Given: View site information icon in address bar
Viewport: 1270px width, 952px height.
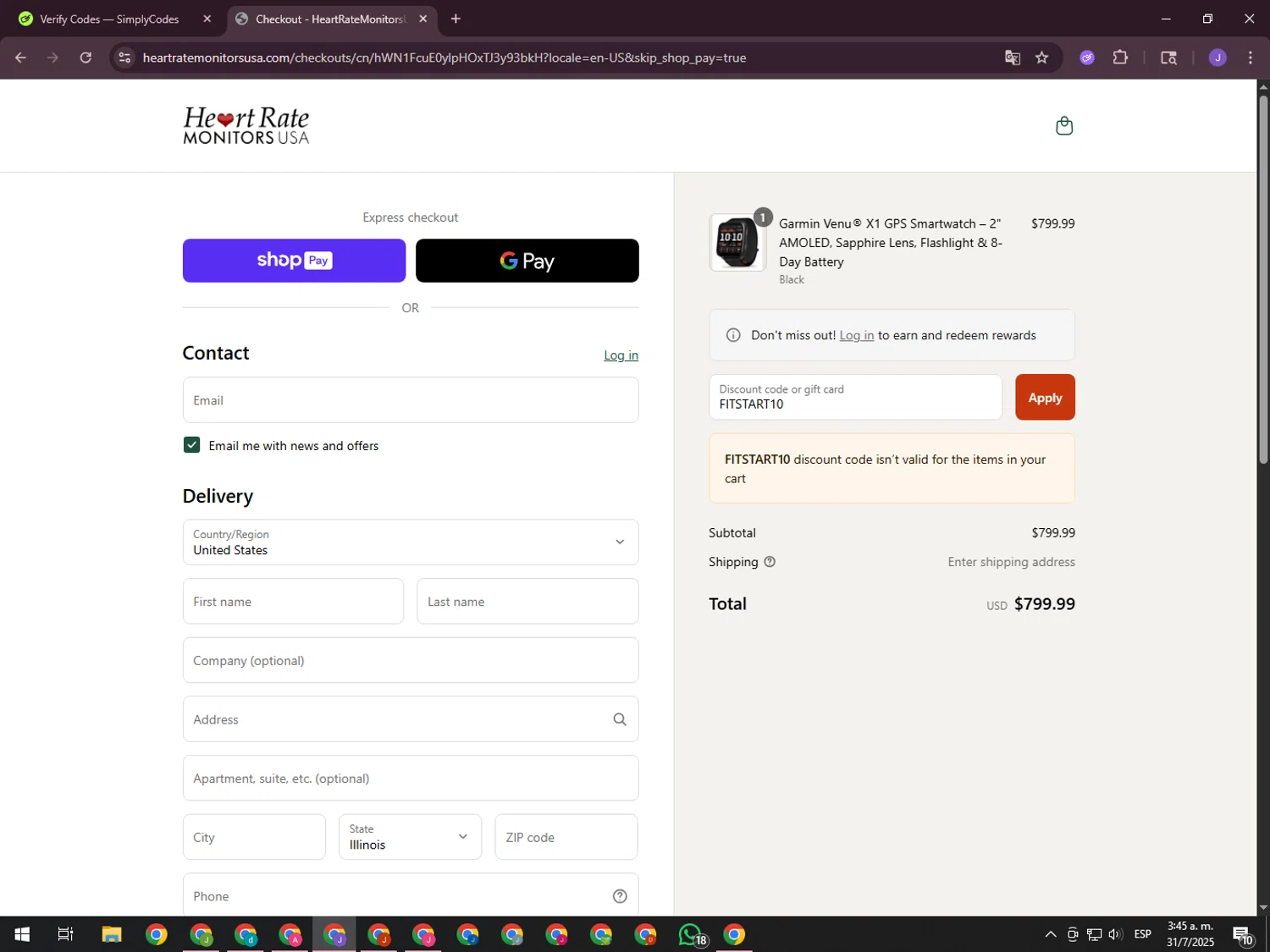Looking at the screenshot, I should click(x=124, y=58).
